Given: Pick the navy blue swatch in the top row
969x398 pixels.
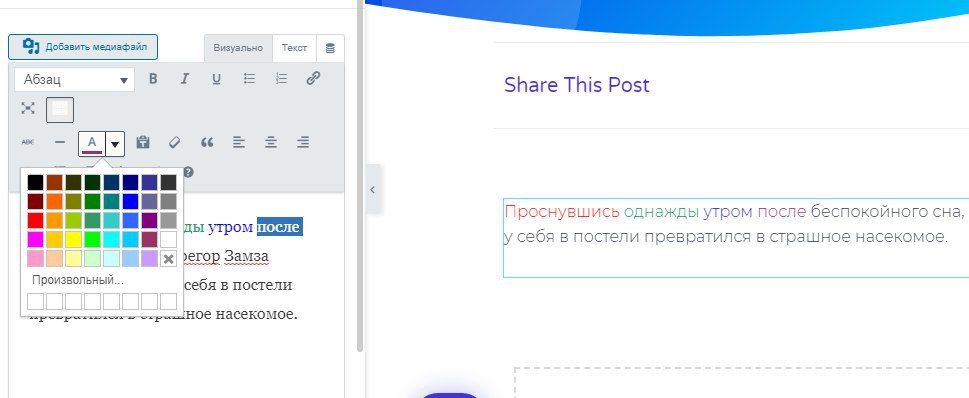Looking at the screenshot, I should tap(130, 182).
